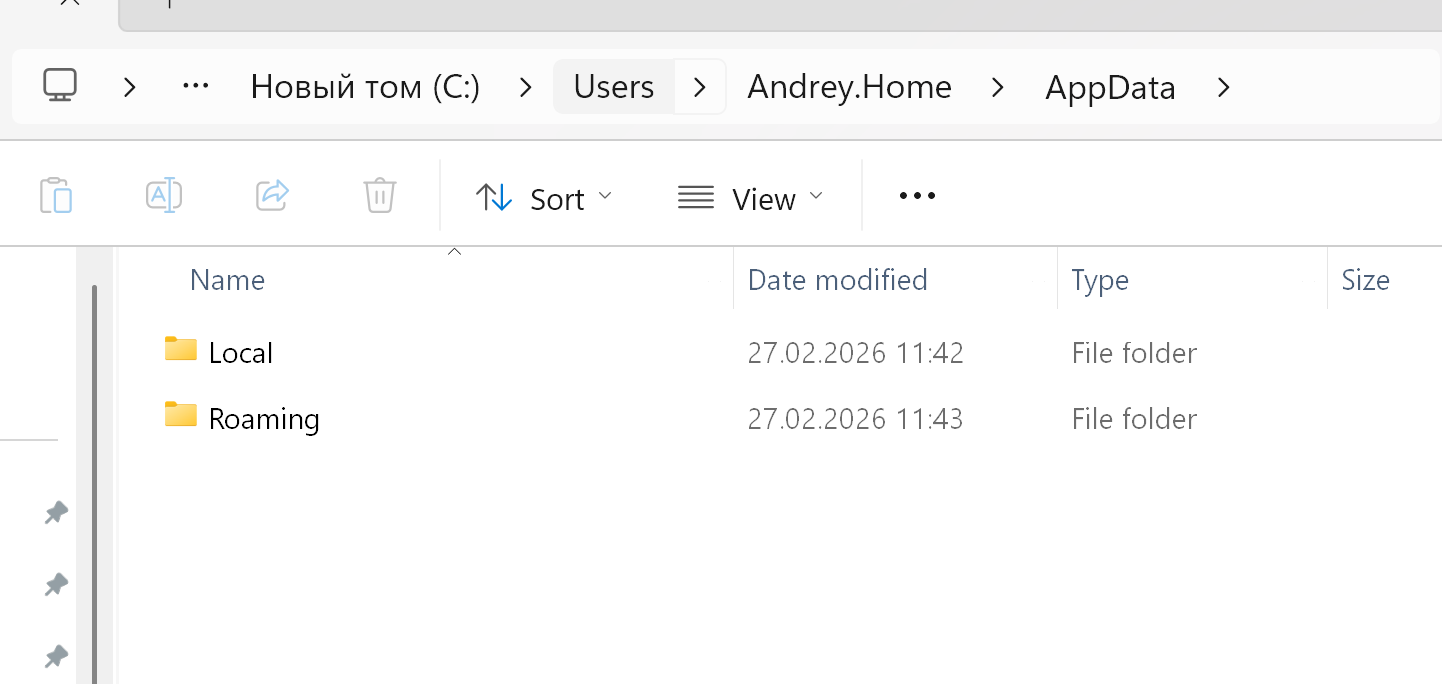1442x684 pixels.
Task: Open the See more toolbar menu
Action: click(x=917, y=196)
